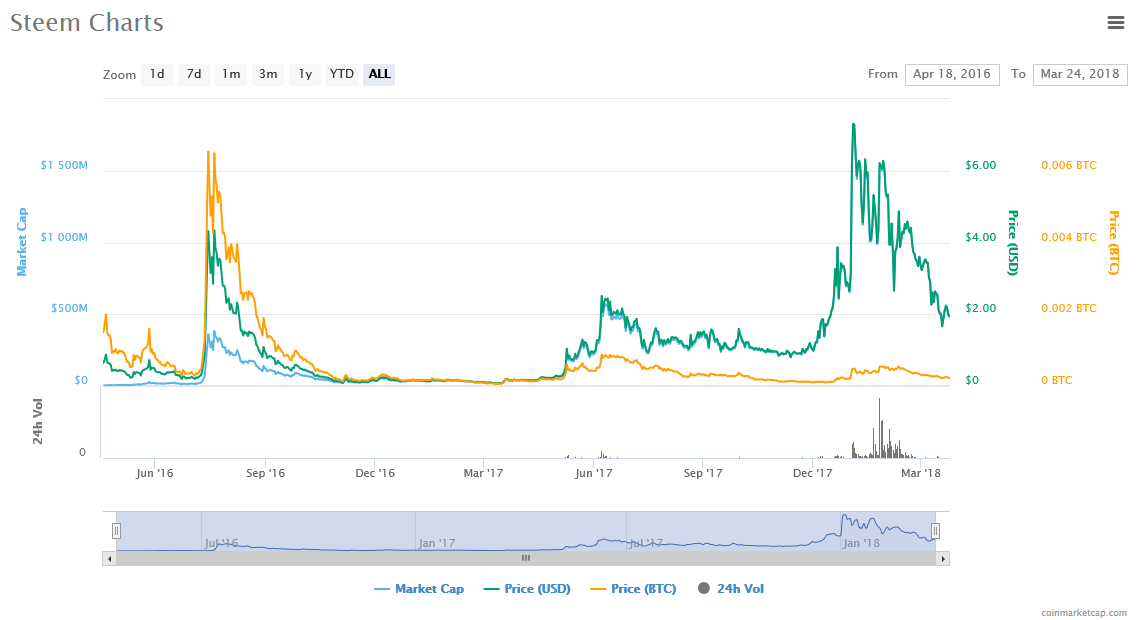Click the Price (BTC) axis title

[x=1114, y=243]
